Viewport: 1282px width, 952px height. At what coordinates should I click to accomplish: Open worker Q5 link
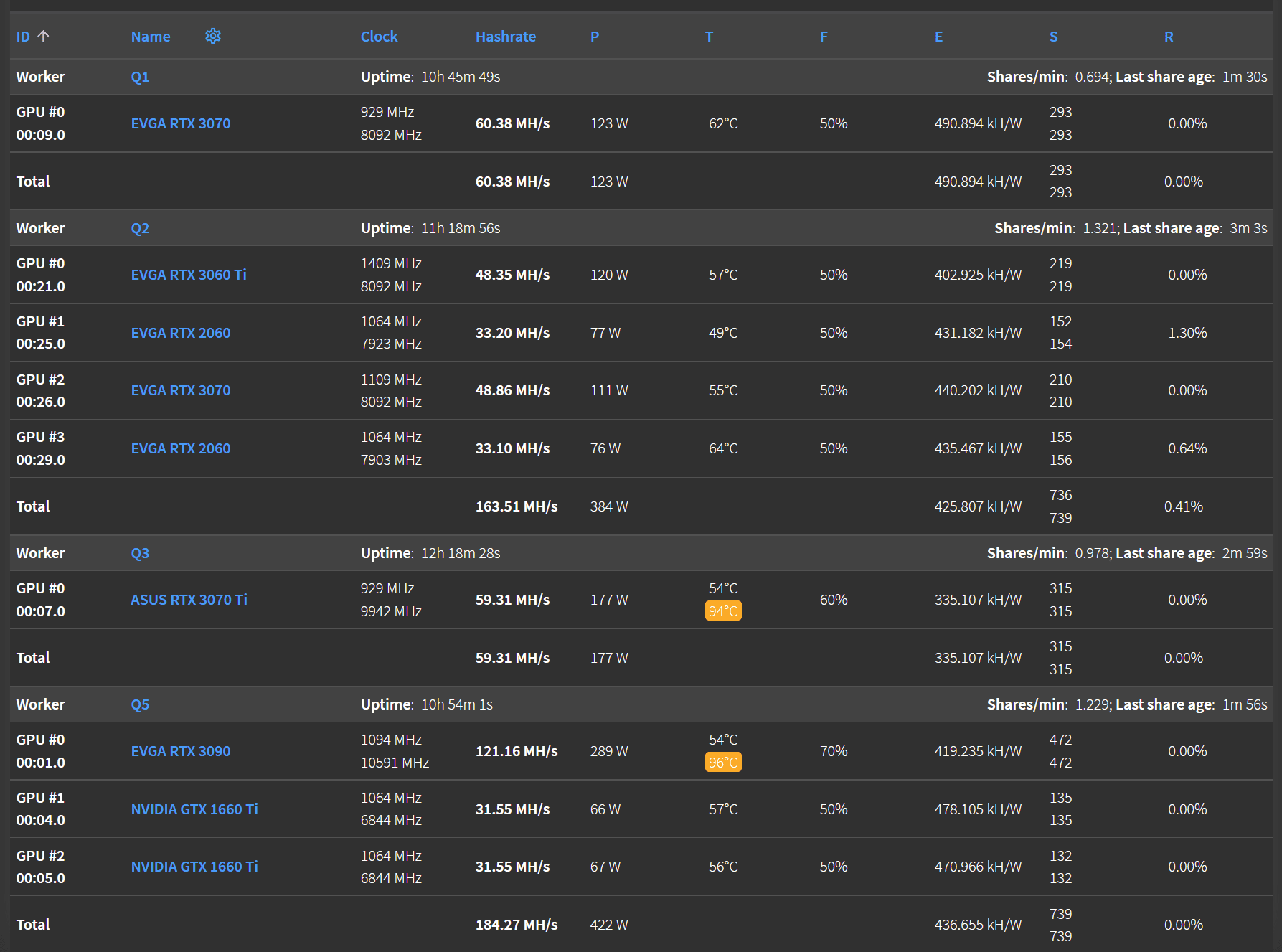point(140,704)
